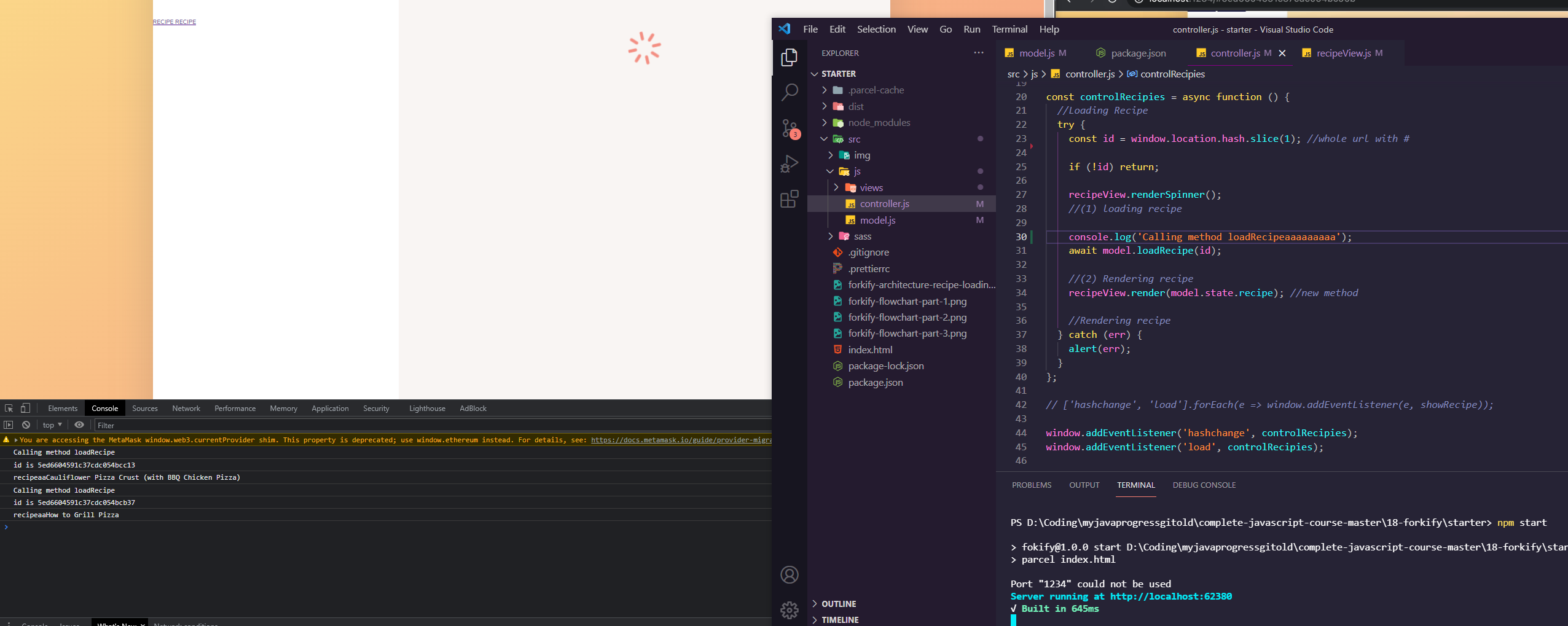Open the Source Control view showing 3 changes
The height and width of the screenshot is (626, 1568).
click(x=789, y=128)
